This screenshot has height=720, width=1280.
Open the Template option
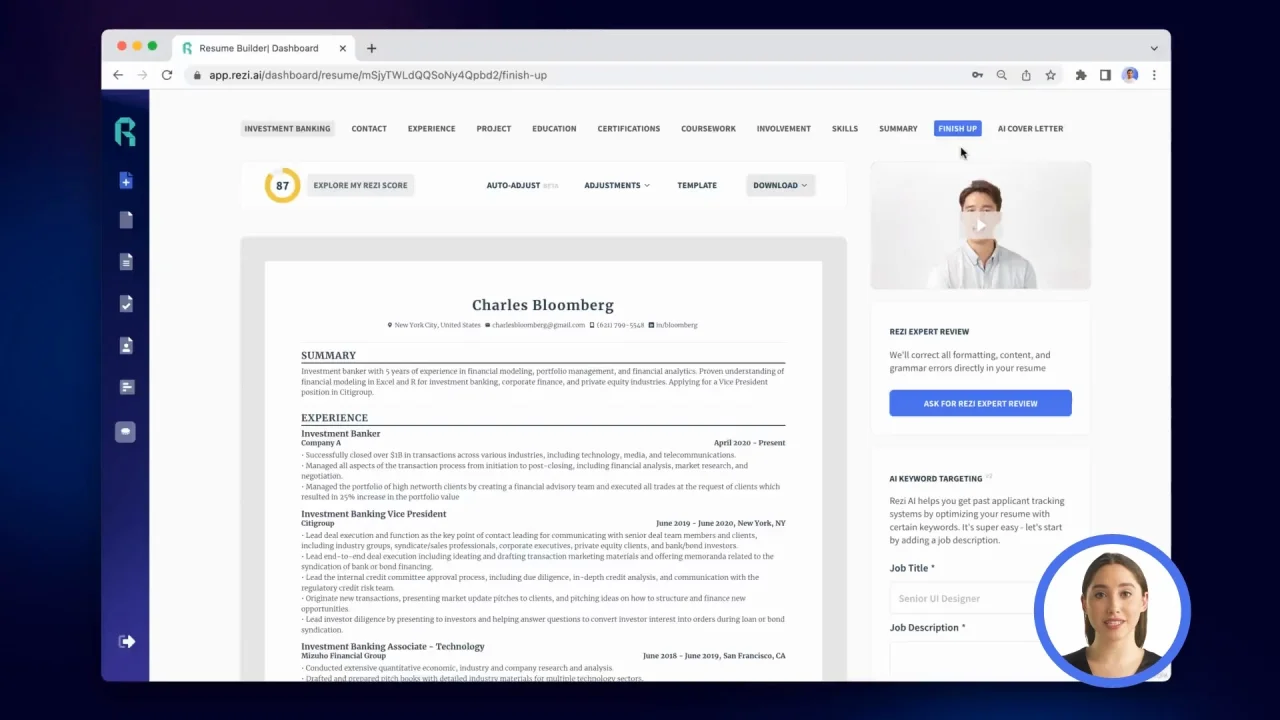point(697,185)
